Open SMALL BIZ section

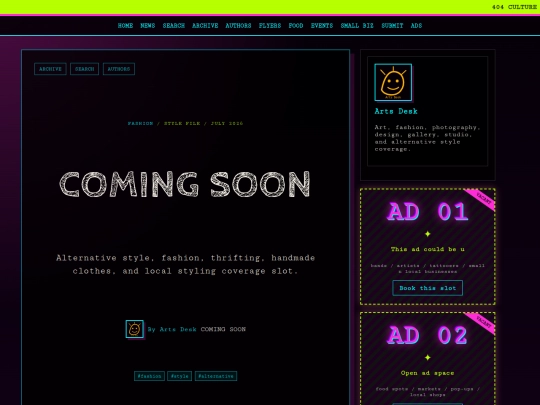click(357, 25)
